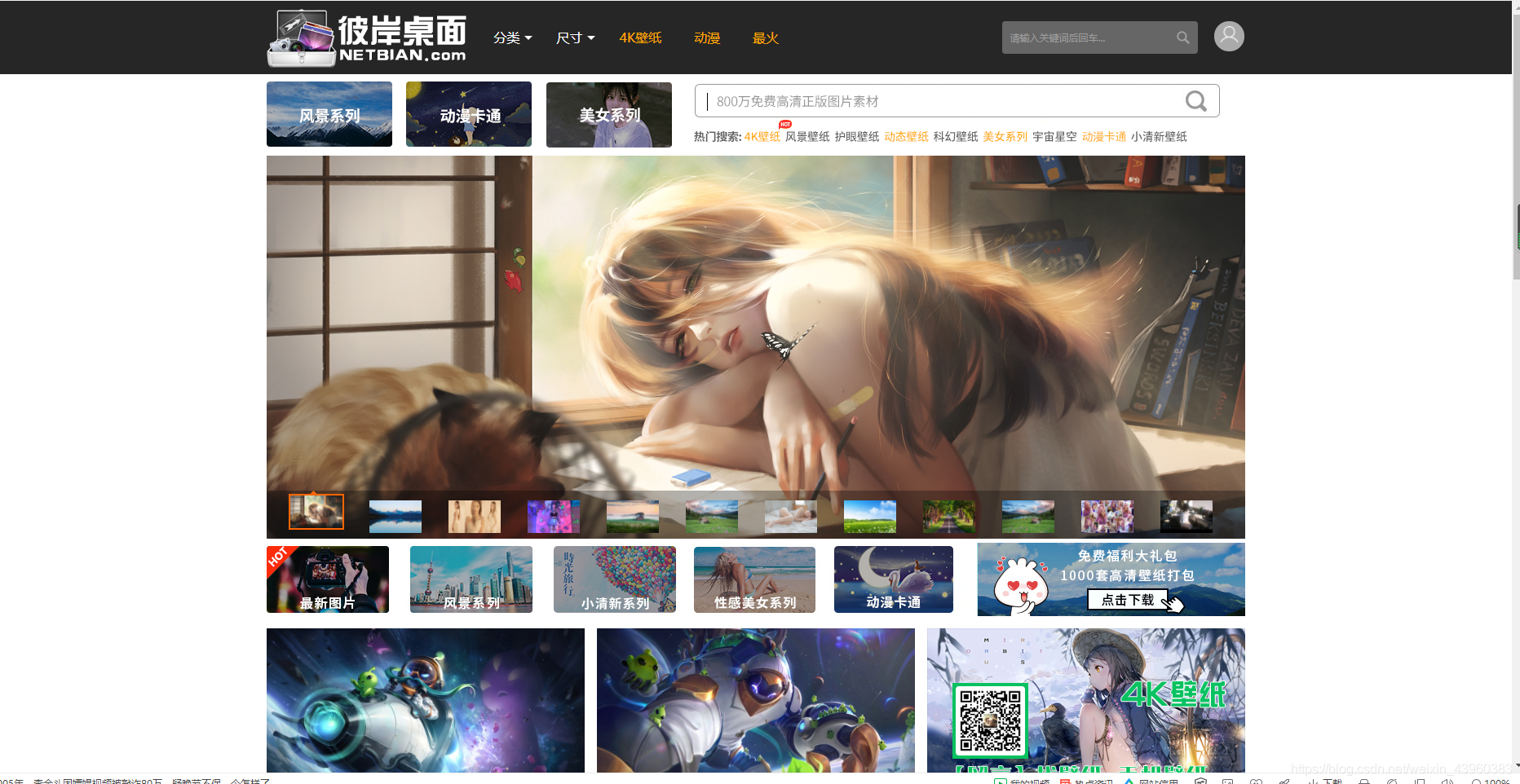The image size is (1520, 784).
Task: Open 最火 in the top navigation bar
Action: coord(765,37)
